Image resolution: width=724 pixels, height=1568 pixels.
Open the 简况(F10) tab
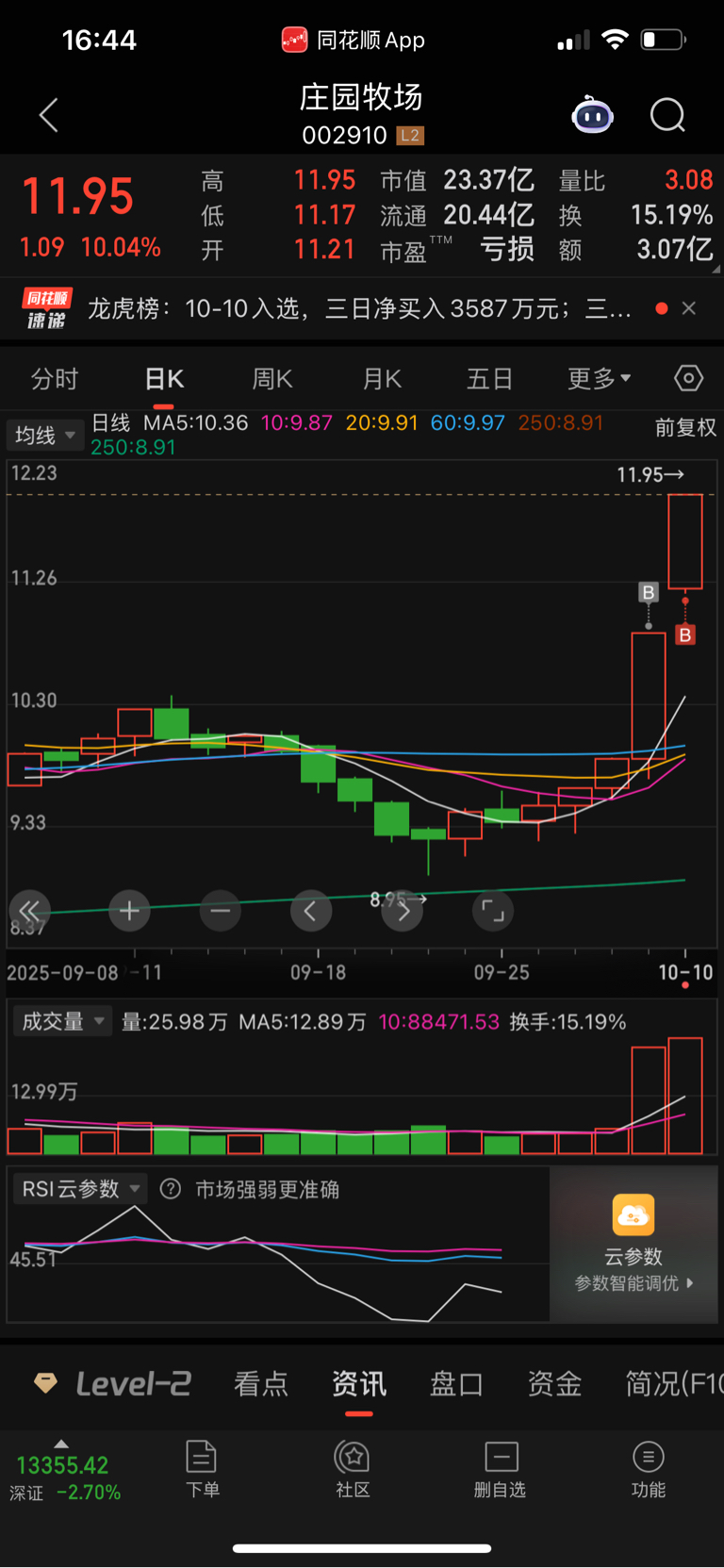coord(674,1383)
